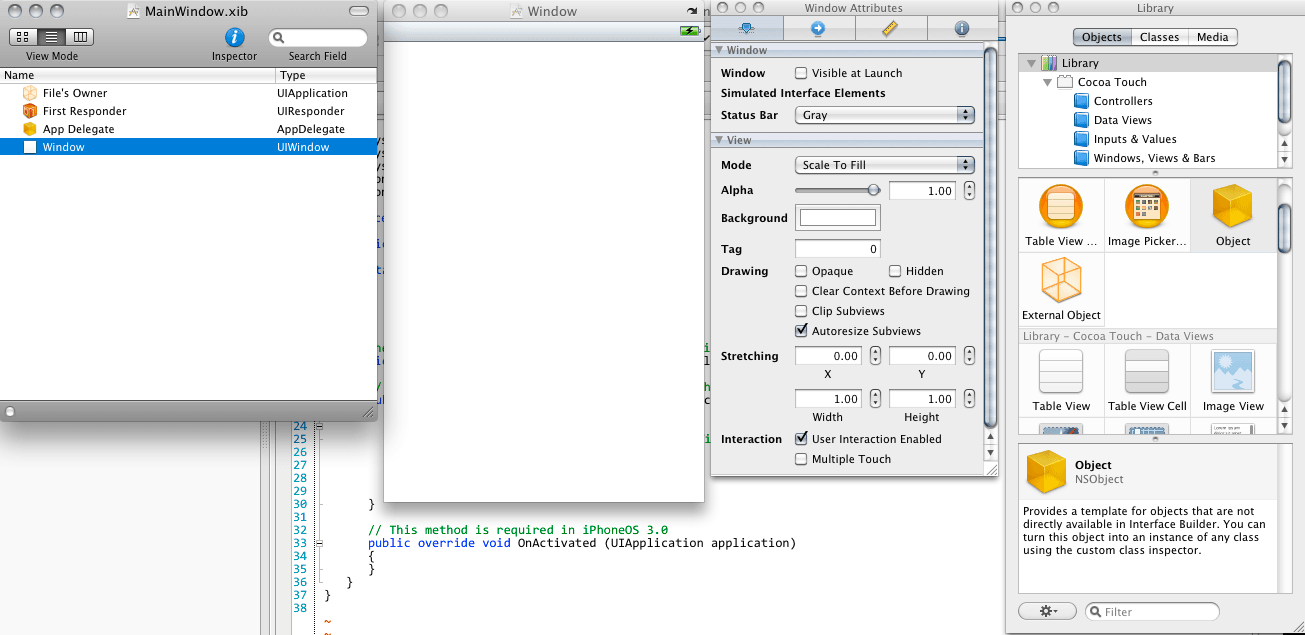Open the Mode Scale To Fill dropdown

[x=885, y=165]
